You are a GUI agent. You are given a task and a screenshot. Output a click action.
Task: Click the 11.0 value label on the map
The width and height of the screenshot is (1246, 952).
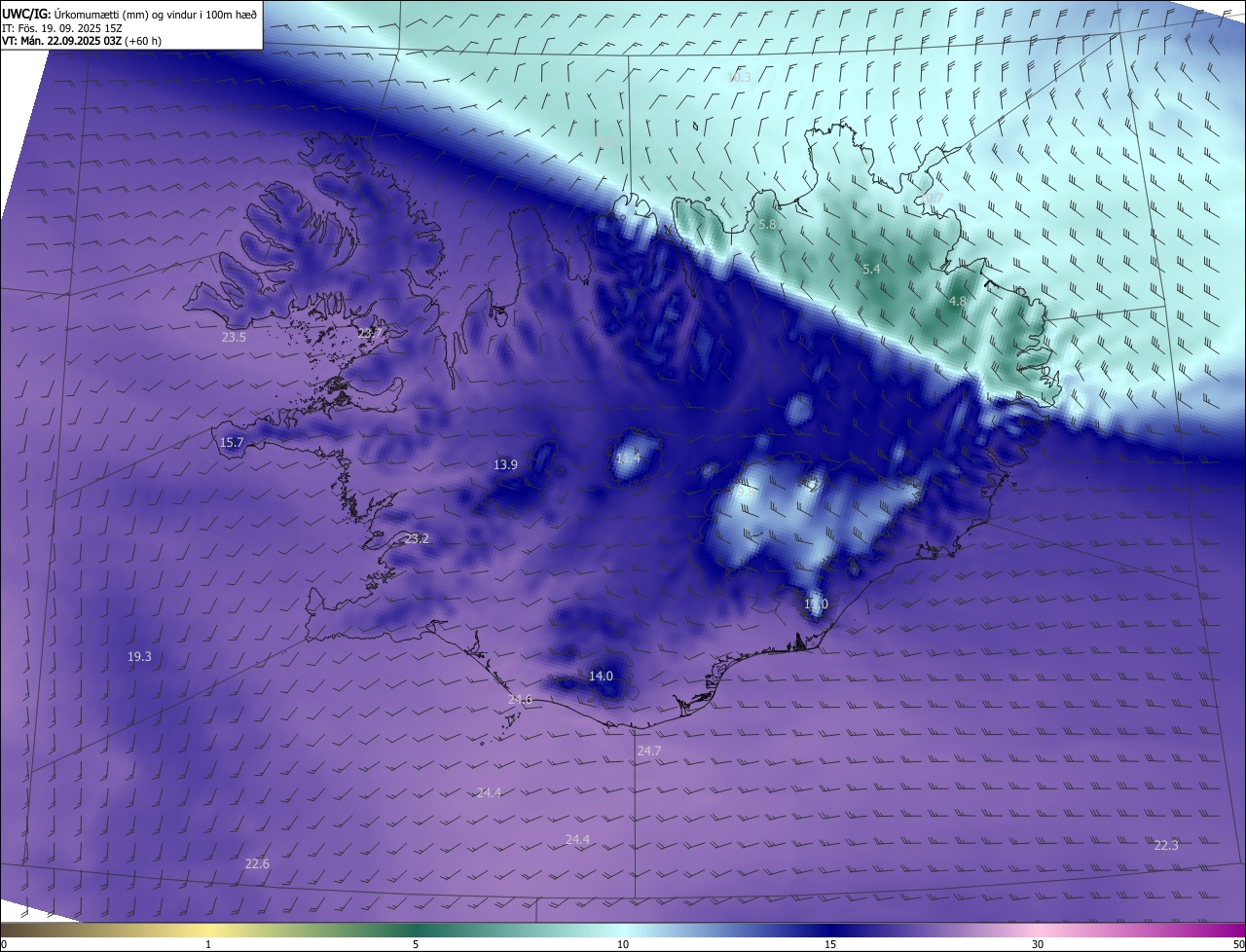tap(816, 604)
